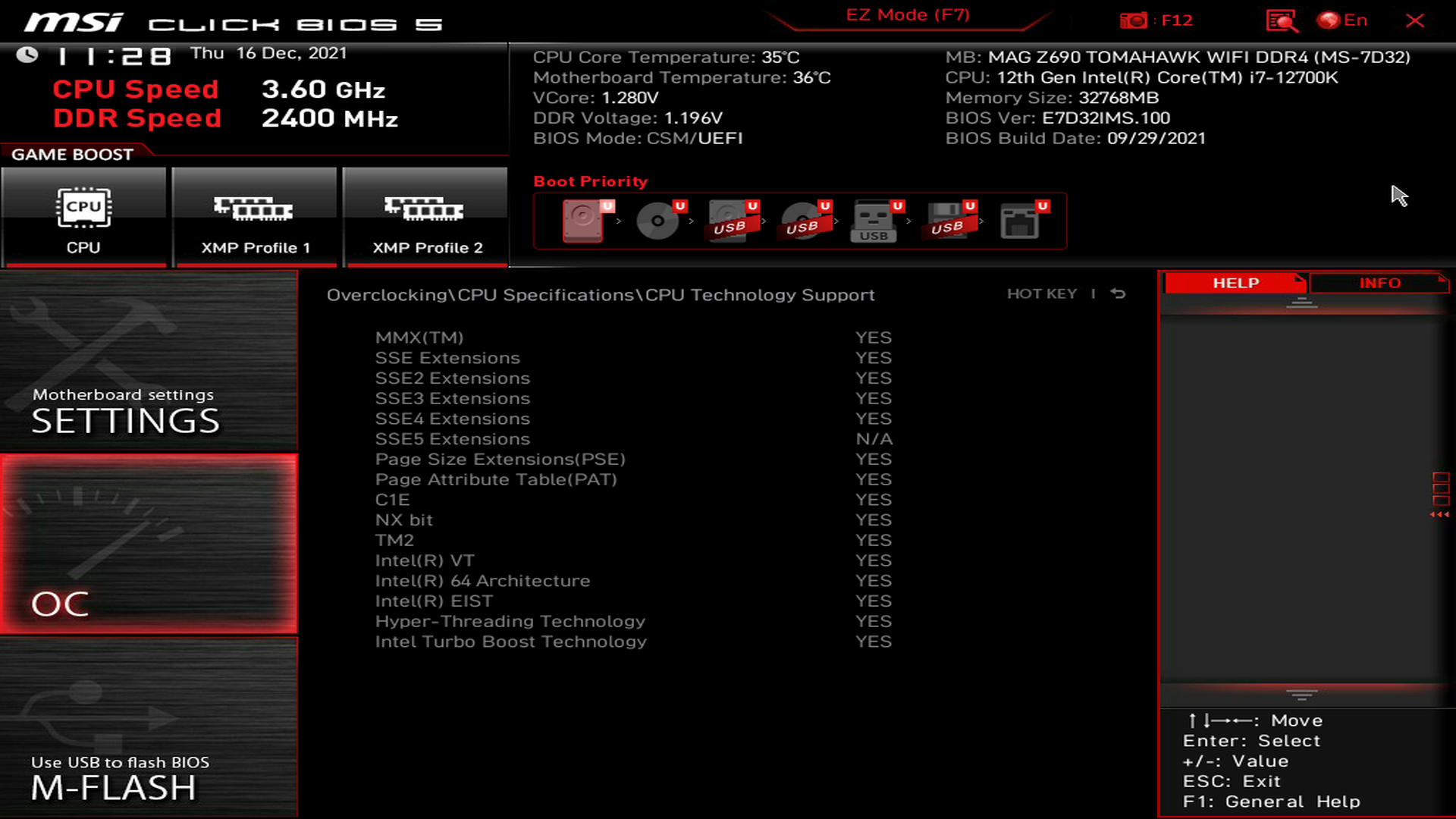This screenshot has width=1456, height=819.
Task: Click the side panel collapse arrows at right edge
Action: 1440,515
